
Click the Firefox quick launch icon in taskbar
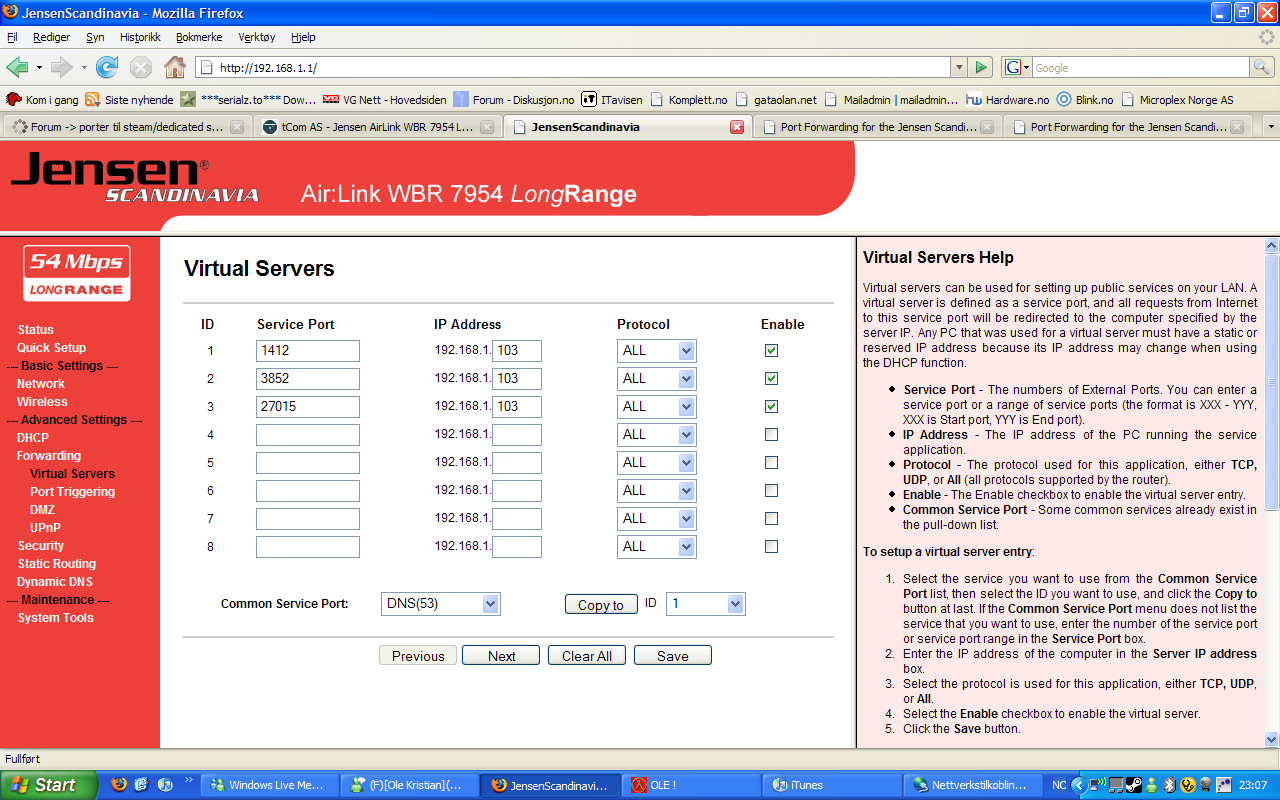click(119, 785)
